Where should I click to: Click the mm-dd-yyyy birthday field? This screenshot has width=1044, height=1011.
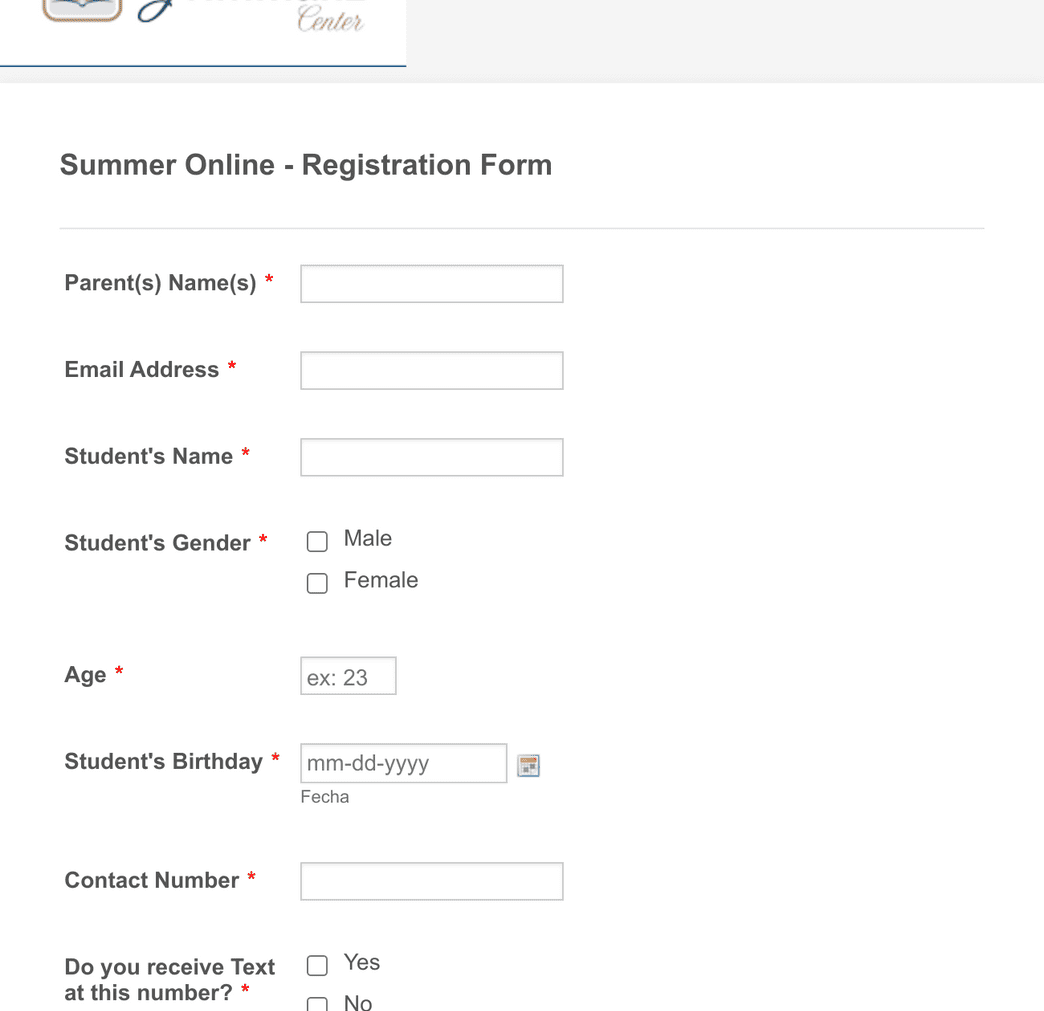[x=403, y=763]
